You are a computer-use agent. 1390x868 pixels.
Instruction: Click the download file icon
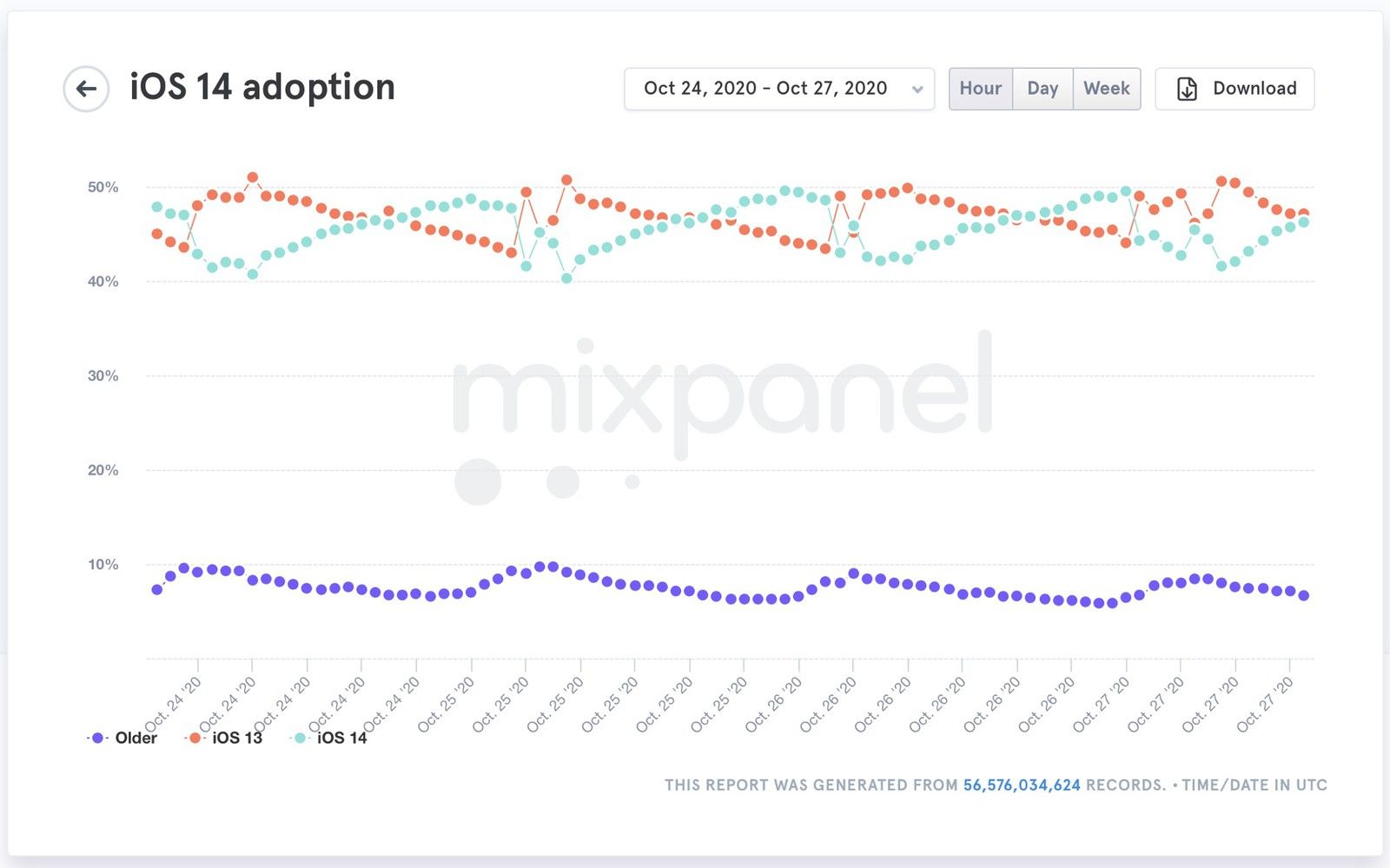[1187, 89]
